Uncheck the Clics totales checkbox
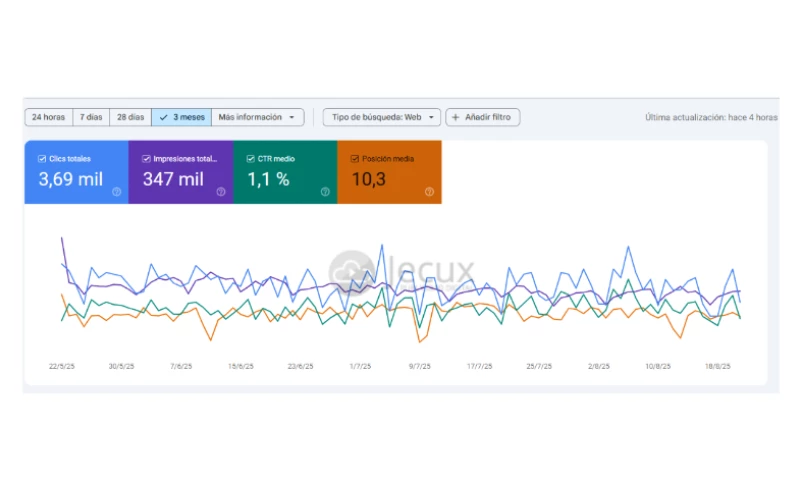The image size is (800, 480). 41,158
